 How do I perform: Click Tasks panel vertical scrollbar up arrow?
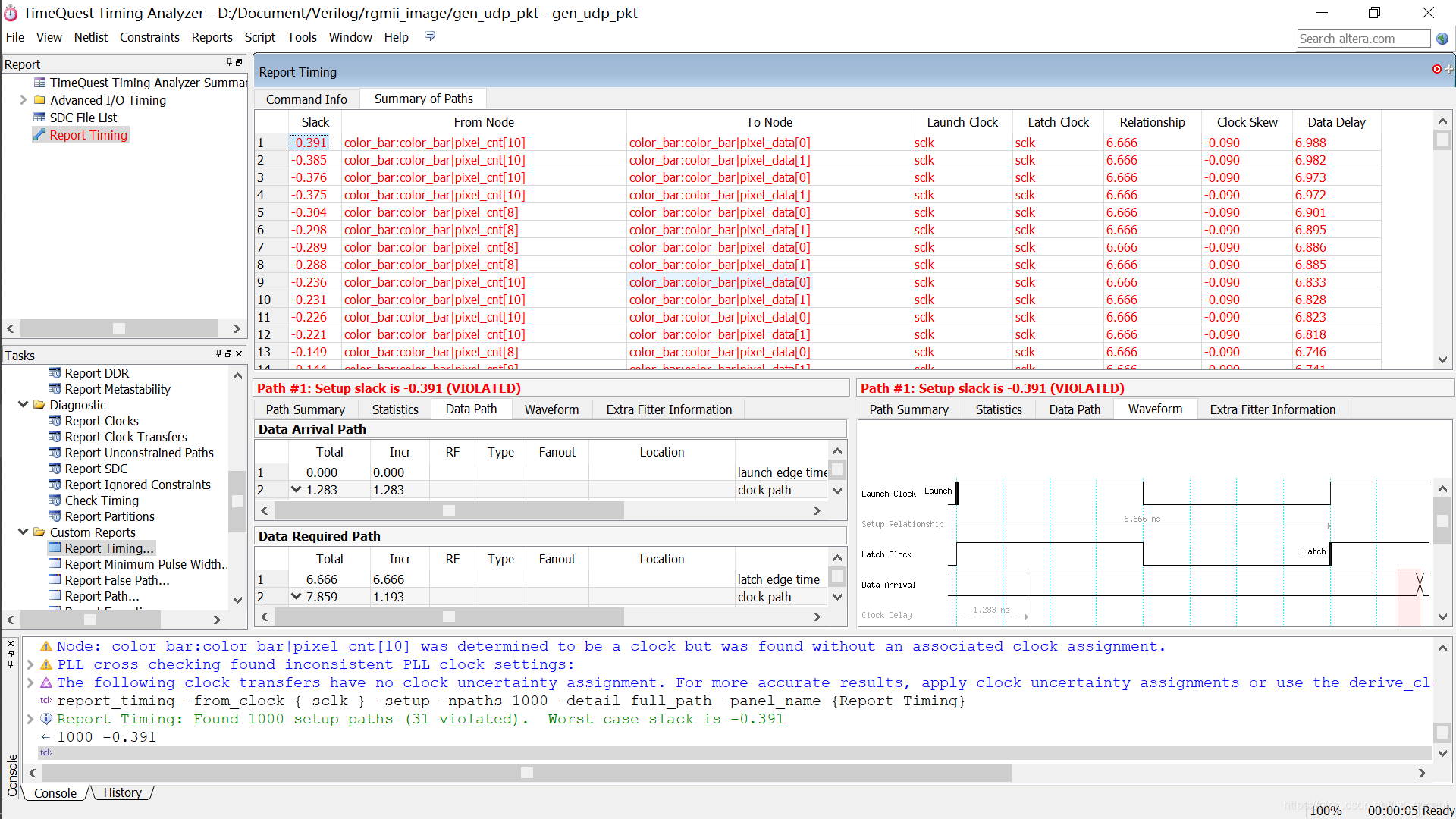[x=237, y=375]
